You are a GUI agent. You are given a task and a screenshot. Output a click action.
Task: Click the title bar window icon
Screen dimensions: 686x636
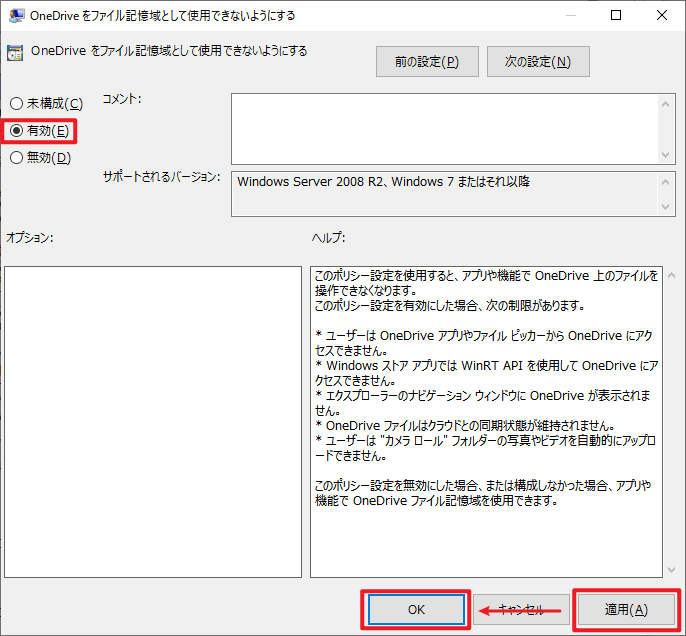pyautogui.click(x=16, y=16)
